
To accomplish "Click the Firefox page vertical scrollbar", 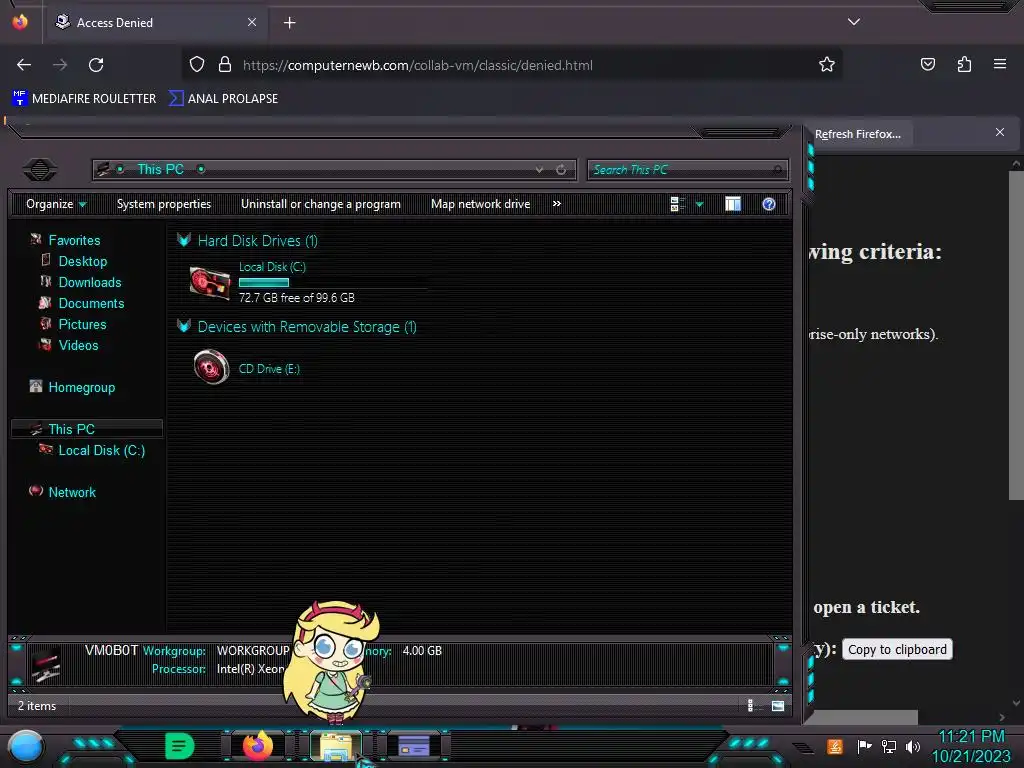I will pos(1016,336).
